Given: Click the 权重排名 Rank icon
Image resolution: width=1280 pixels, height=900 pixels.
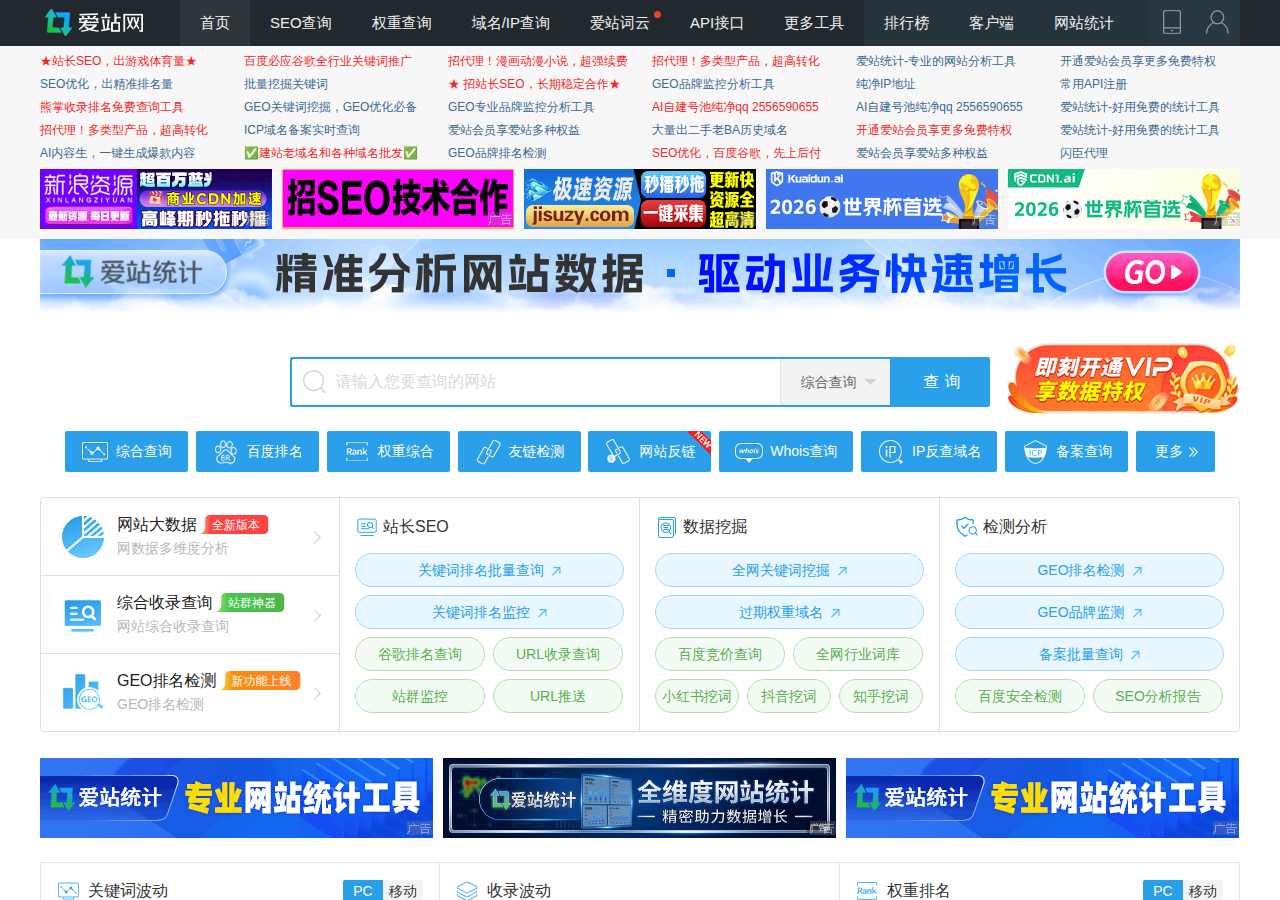Looking at the screenshot, I should click(867, 891).
